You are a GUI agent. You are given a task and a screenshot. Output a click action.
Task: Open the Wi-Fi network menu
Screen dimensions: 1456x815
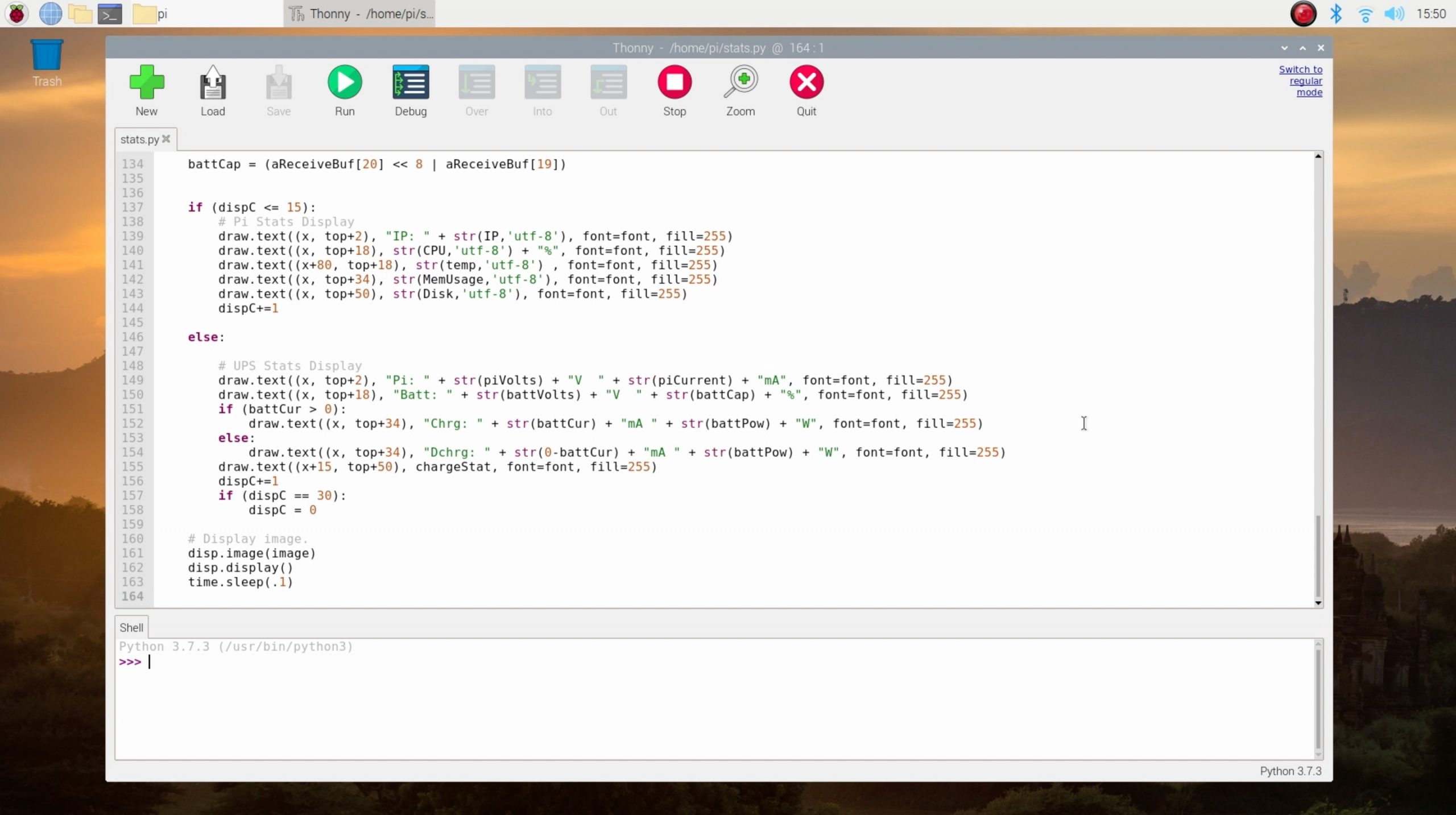pos(1365,14)
